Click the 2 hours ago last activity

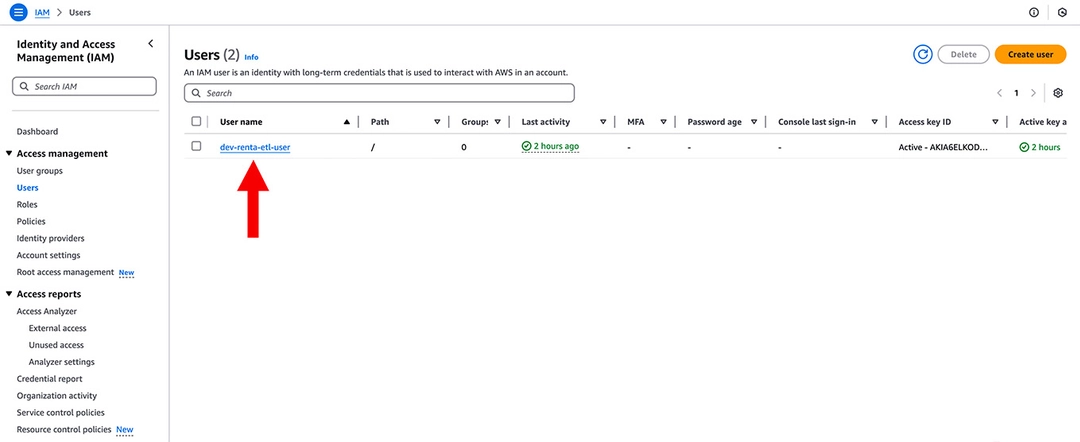tap(550, 147)
